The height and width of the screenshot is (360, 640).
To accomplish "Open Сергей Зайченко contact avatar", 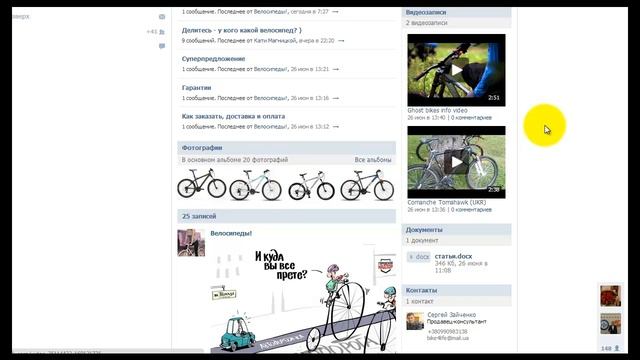I will pyautogui.click(x=415, y=321).
